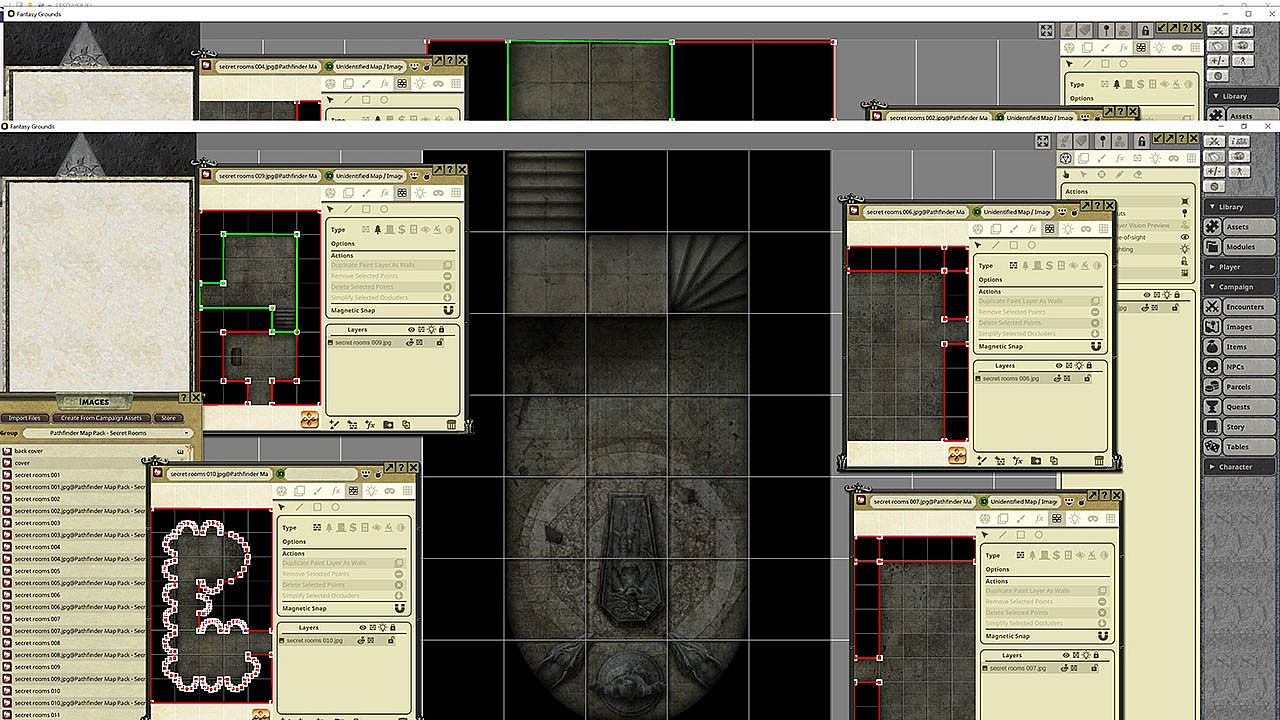Open grid tab in secret rooms 009 toolbar
The height and width of the screenshot is (720, 1280).
pos(455,193)
